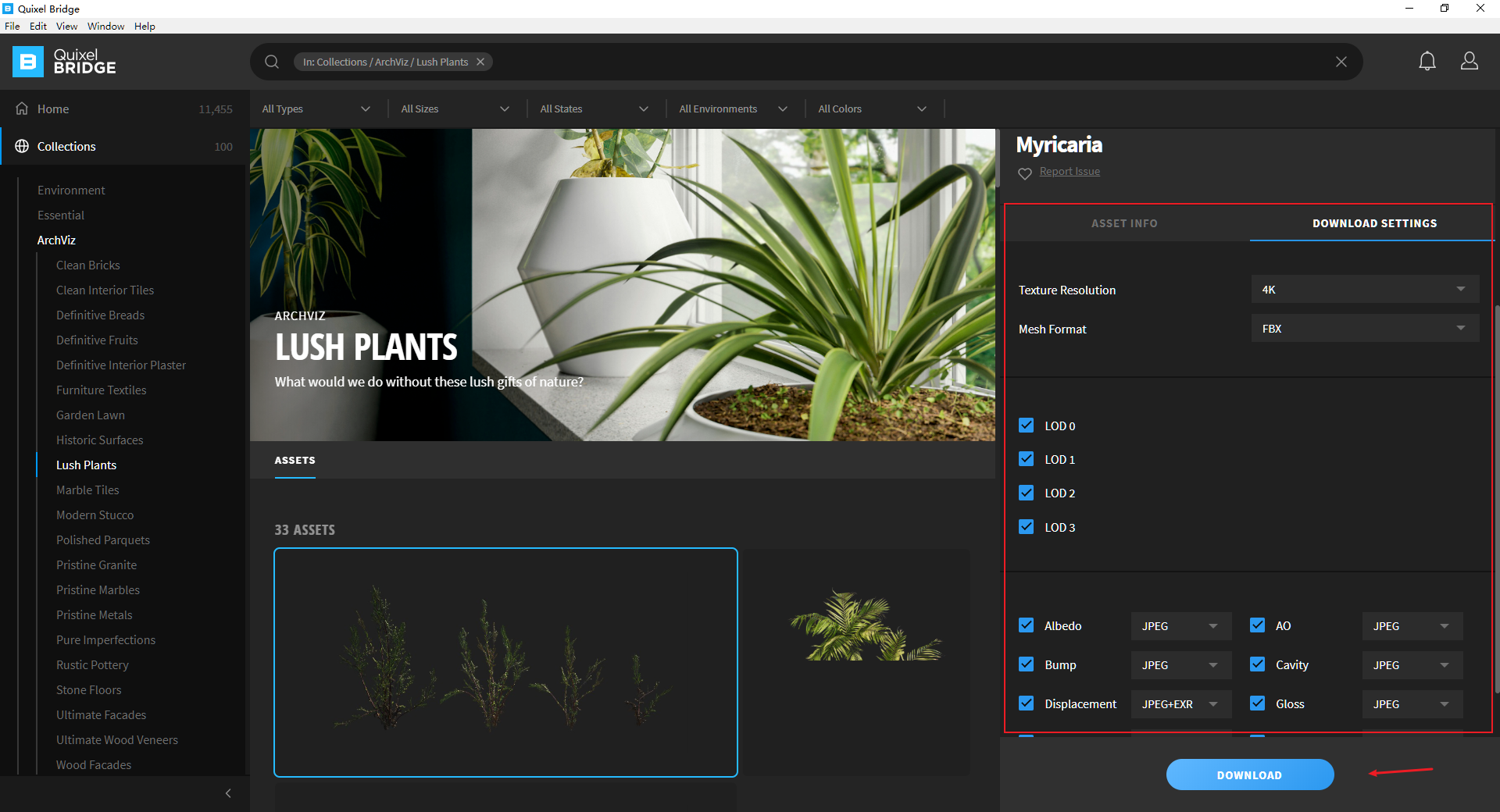Click the Download button
This screenshot has height=812, width=1500.
pos(1250,775)
